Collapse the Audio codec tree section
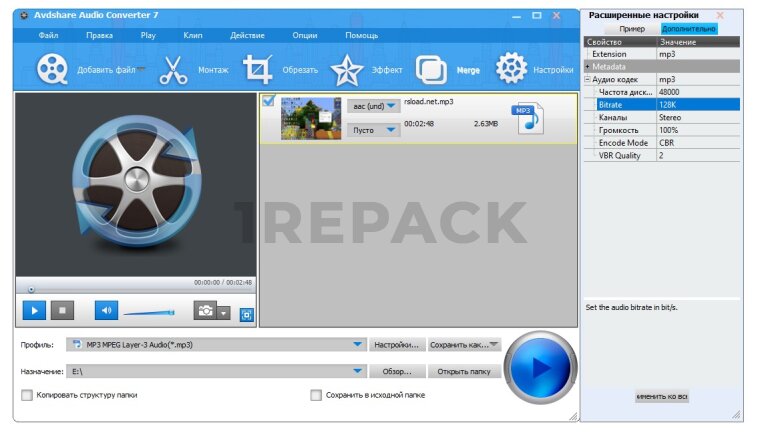Screen dimensions: 760x443 click(588, 79)
